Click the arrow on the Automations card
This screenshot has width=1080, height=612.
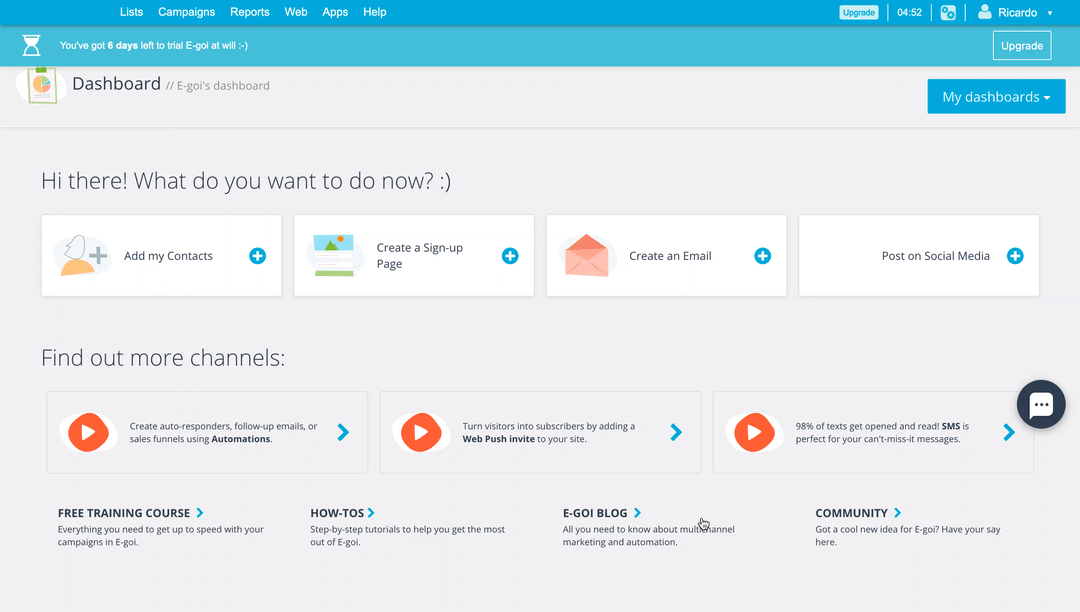(x=343, y=432)
